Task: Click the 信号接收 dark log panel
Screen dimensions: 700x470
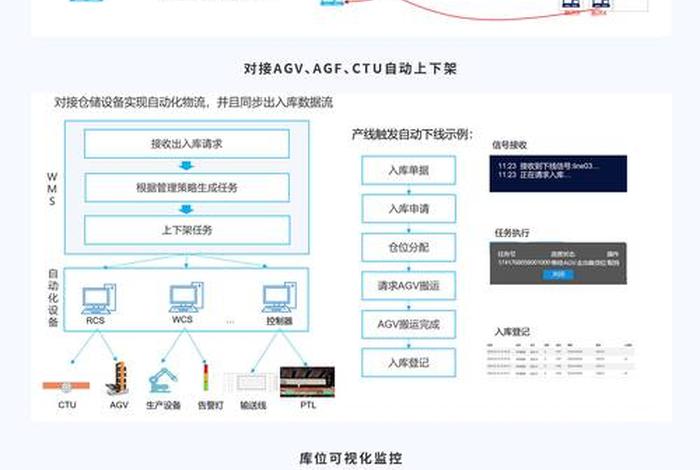Action: (558, 174)
